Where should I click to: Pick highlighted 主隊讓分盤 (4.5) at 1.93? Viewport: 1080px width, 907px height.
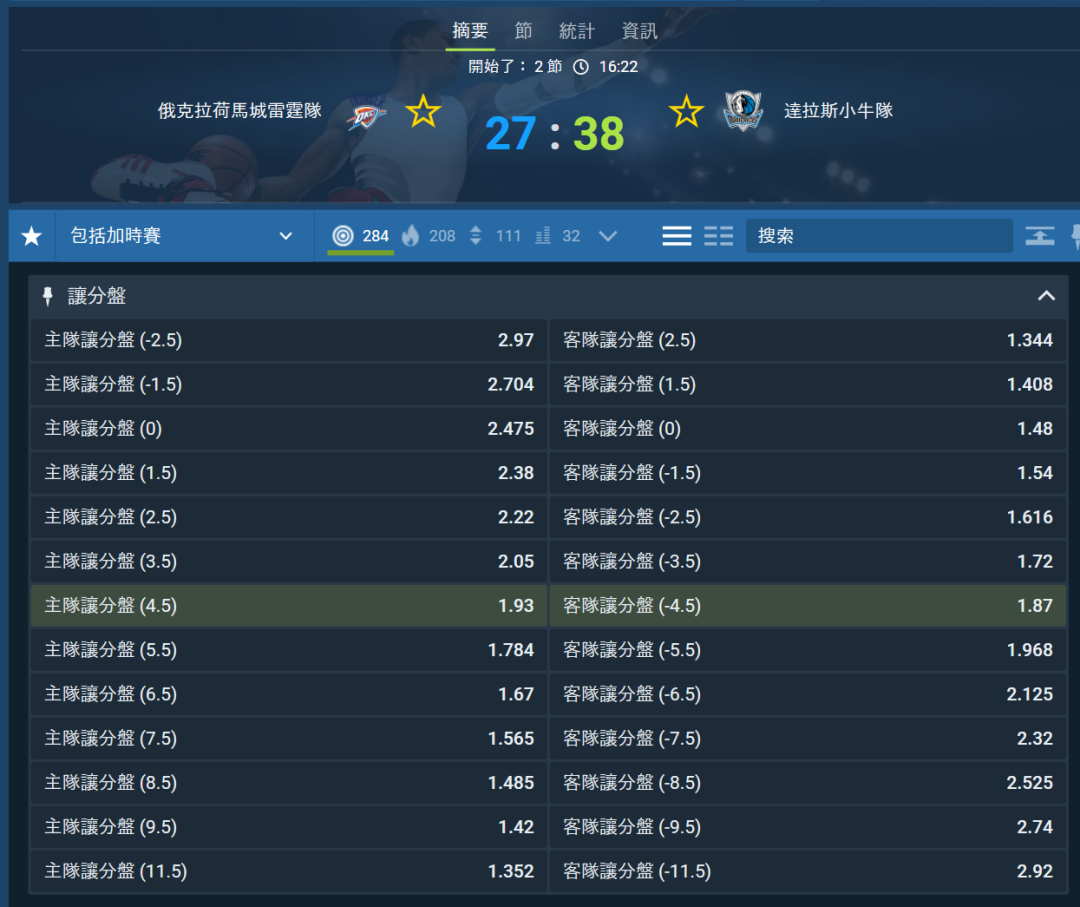tap(289, 605)
